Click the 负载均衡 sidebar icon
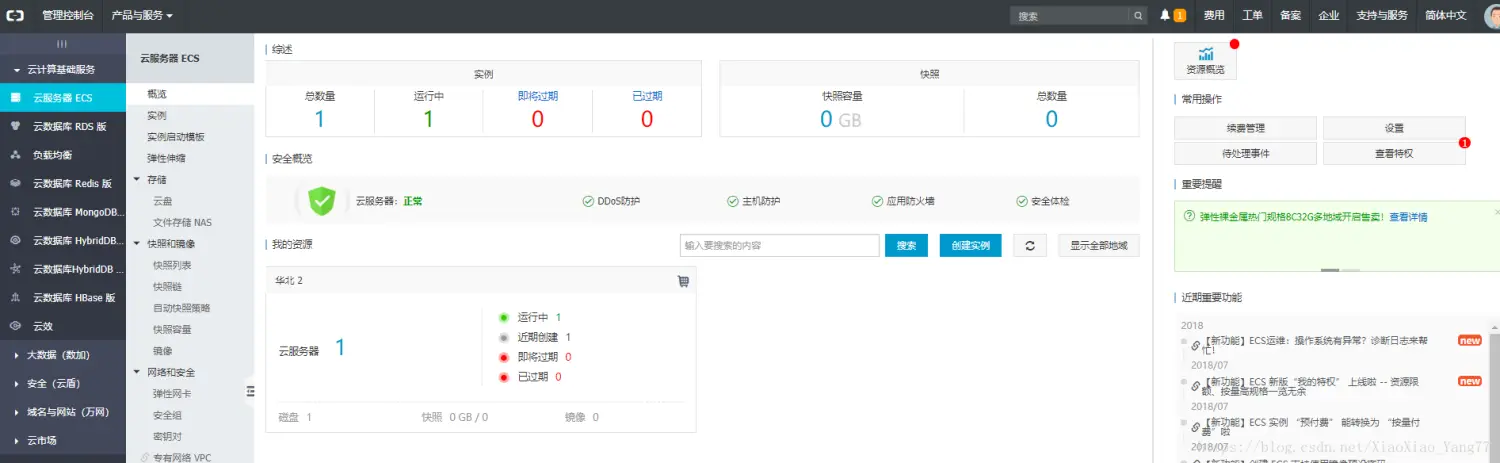The height and width of the screenshot is (463, 1500). 15,155
